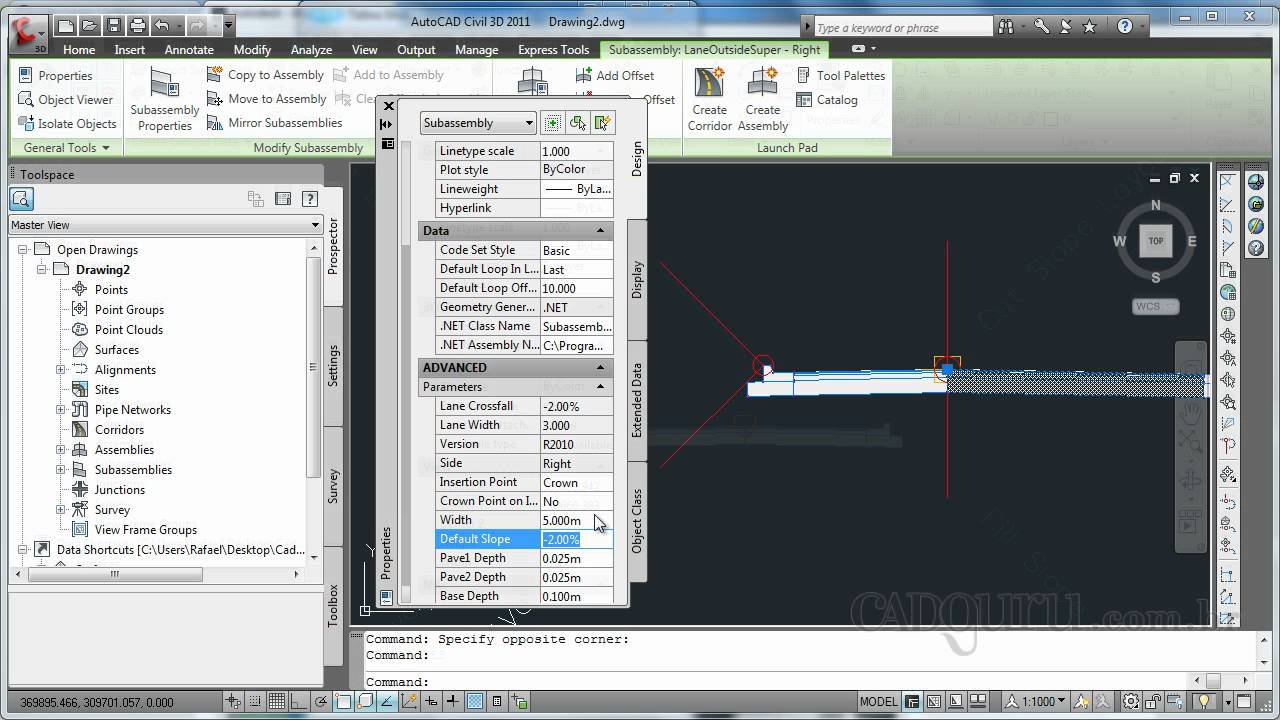The height and width of the screenshot is (720, 1280).
Task: Toggle the PICKADD button in Properties palette
Action: coord(552,123)
